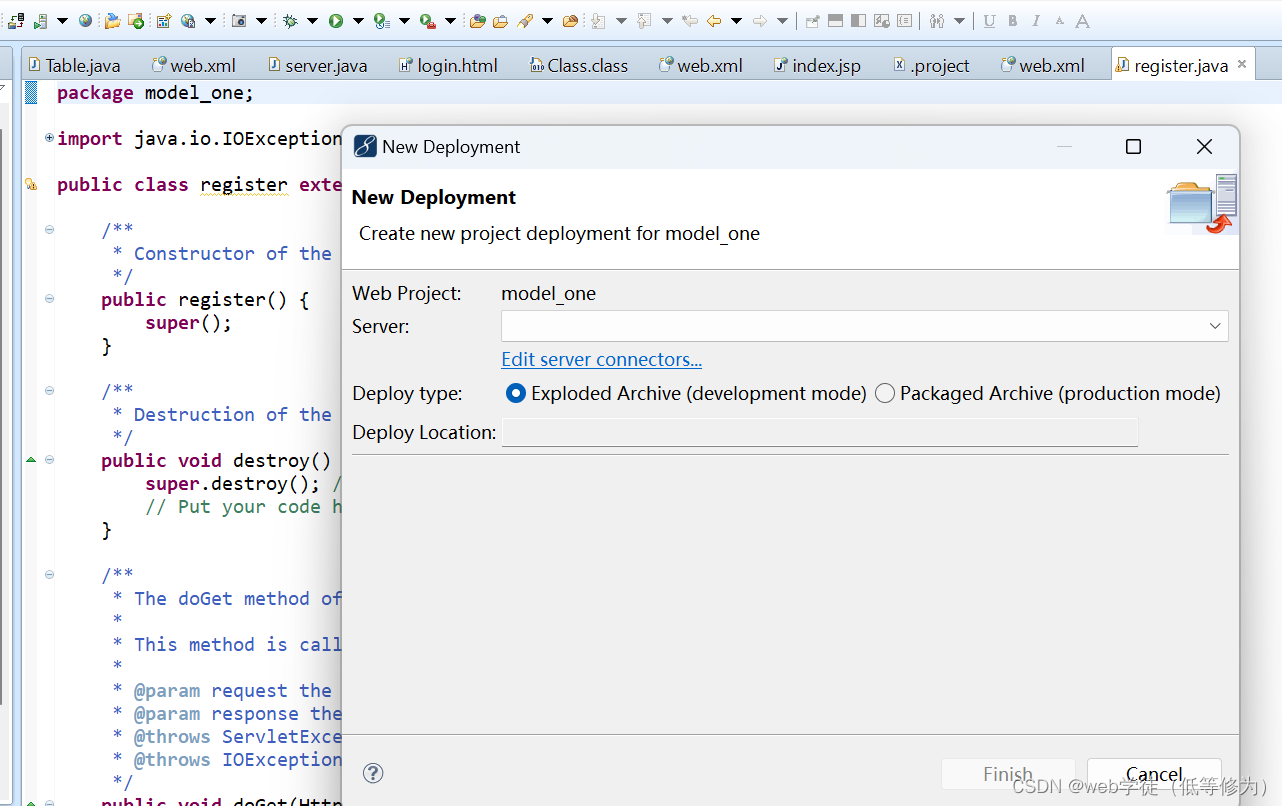This screenshot has height=806, width=1282.
Task: Click the Deploy Location field
Action: [x=819, y=432]
